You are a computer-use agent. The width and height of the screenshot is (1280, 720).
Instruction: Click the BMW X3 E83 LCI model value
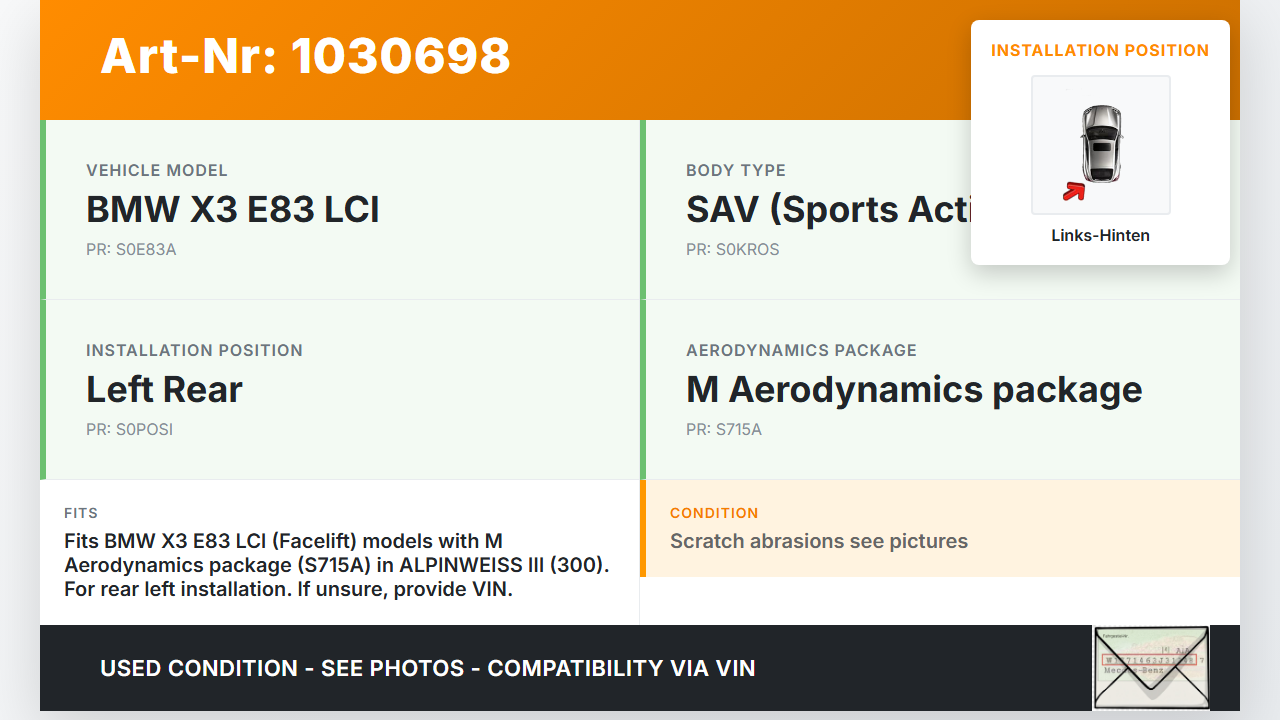pos(233,209)
